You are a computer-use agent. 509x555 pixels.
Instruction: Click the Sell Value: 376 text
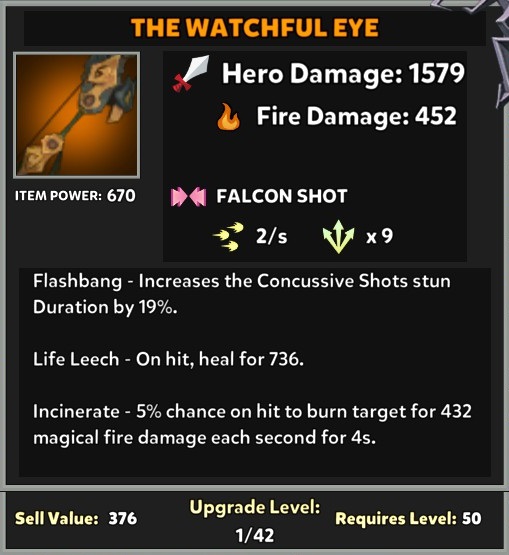(76, 519)
